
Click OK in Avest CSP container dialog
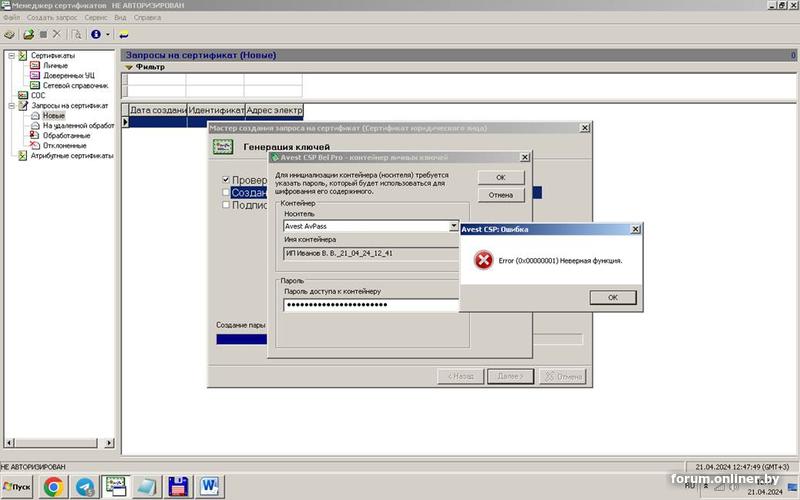(501, 178)
